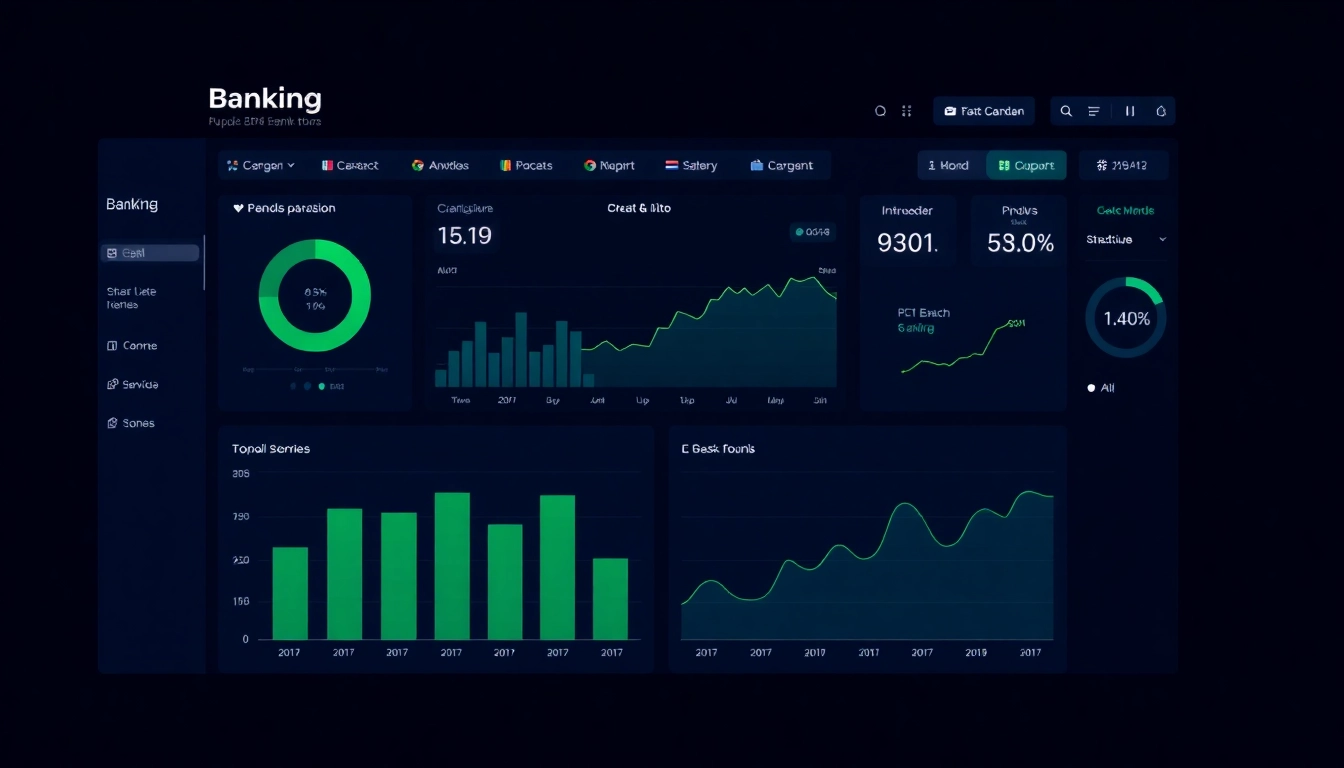Screen dimensions: 1344x768
Task: Toggle the All legend indicator on the gauge card
Action: tap(1098, 388)
